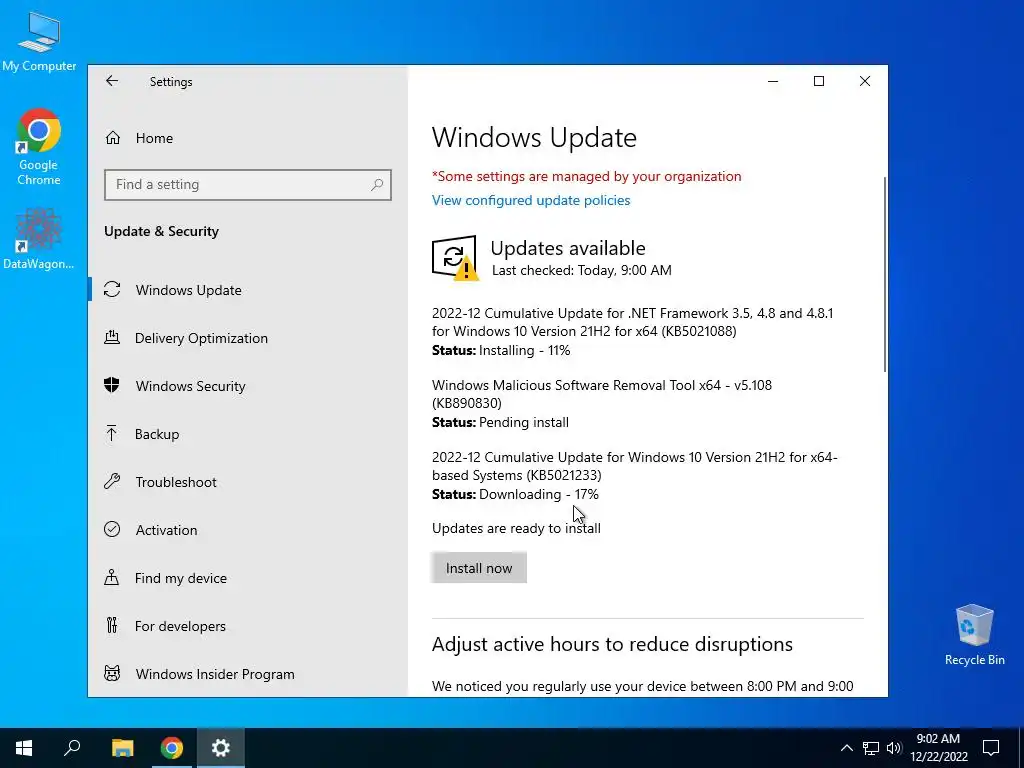Open Delivery Optimization settings
Viewport: 1024px width, 768px height.
[248, 338]
